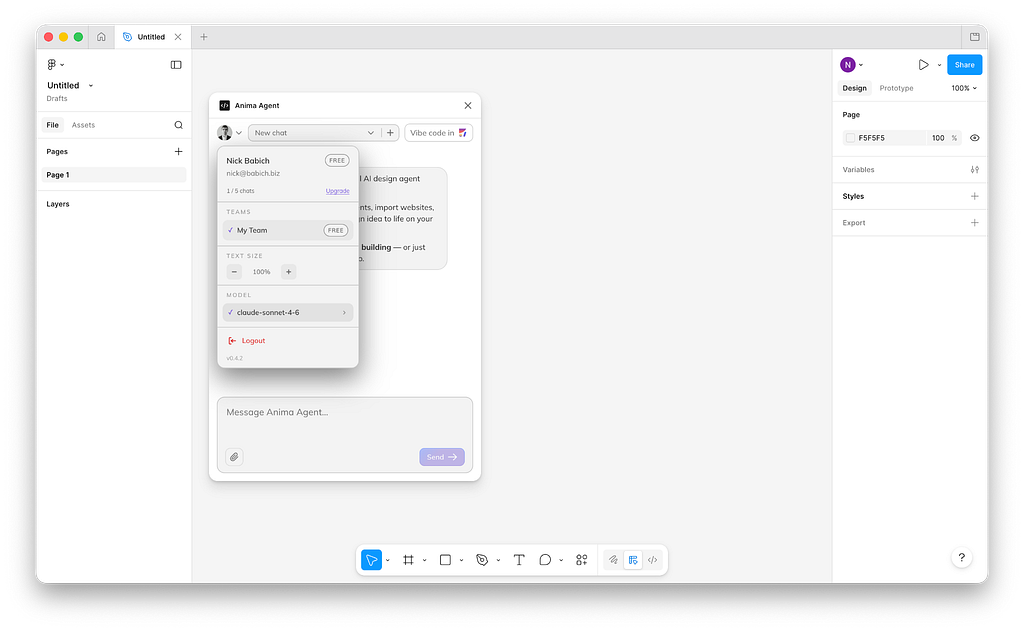Screen dimensions: 1024x631
Task: Open the 100% zoom level dropdown
Action: click(x=964, y=88)
